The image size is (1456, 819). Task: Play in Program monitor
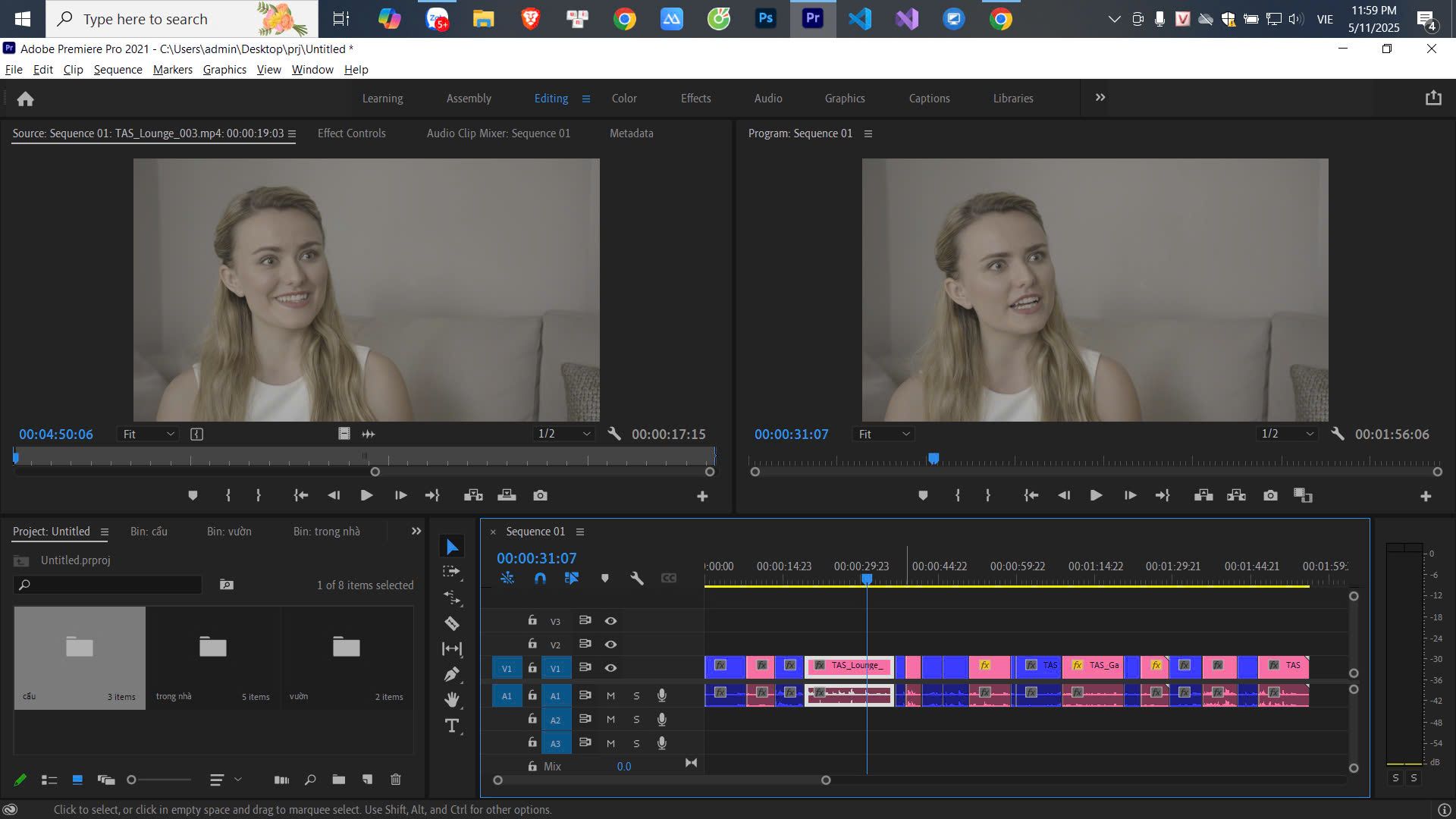pyautogui.click(x=1096, y=495)
